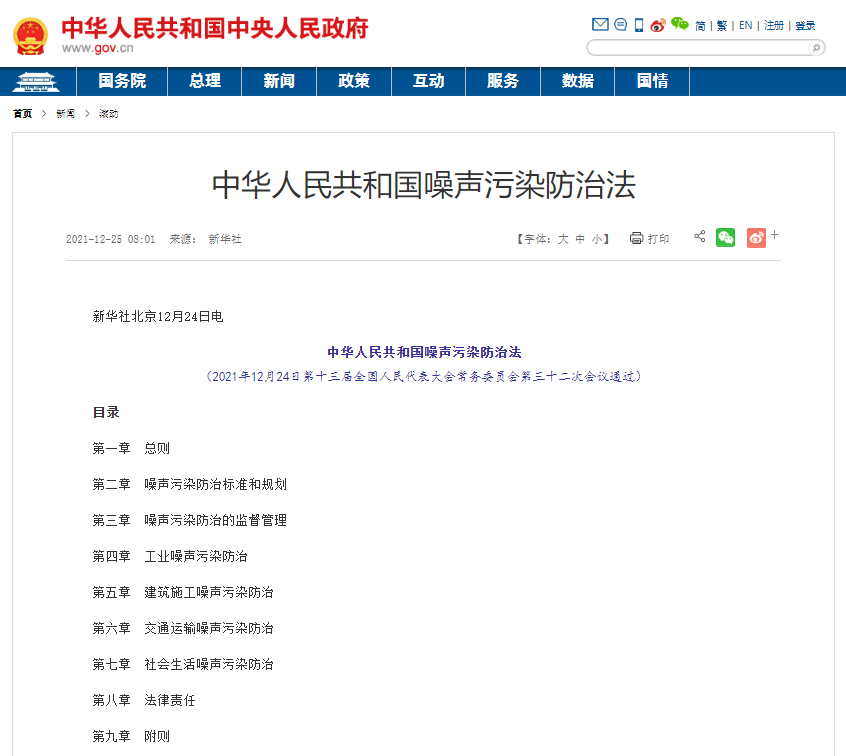Click the gate icon in navigation bar
846x756 pixels.
[35, 82]
